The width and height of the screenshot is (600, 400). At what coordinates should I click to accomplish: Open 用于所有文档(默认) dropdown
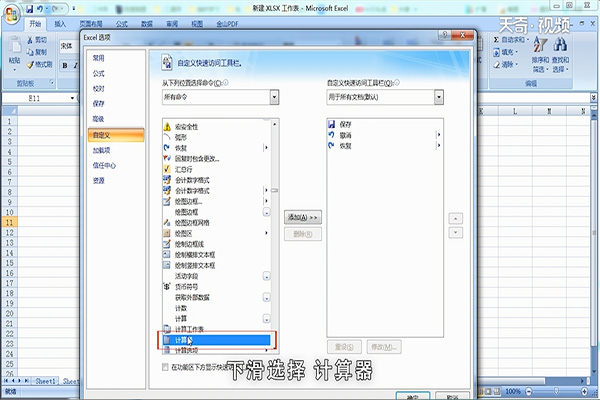coord(439,97)
